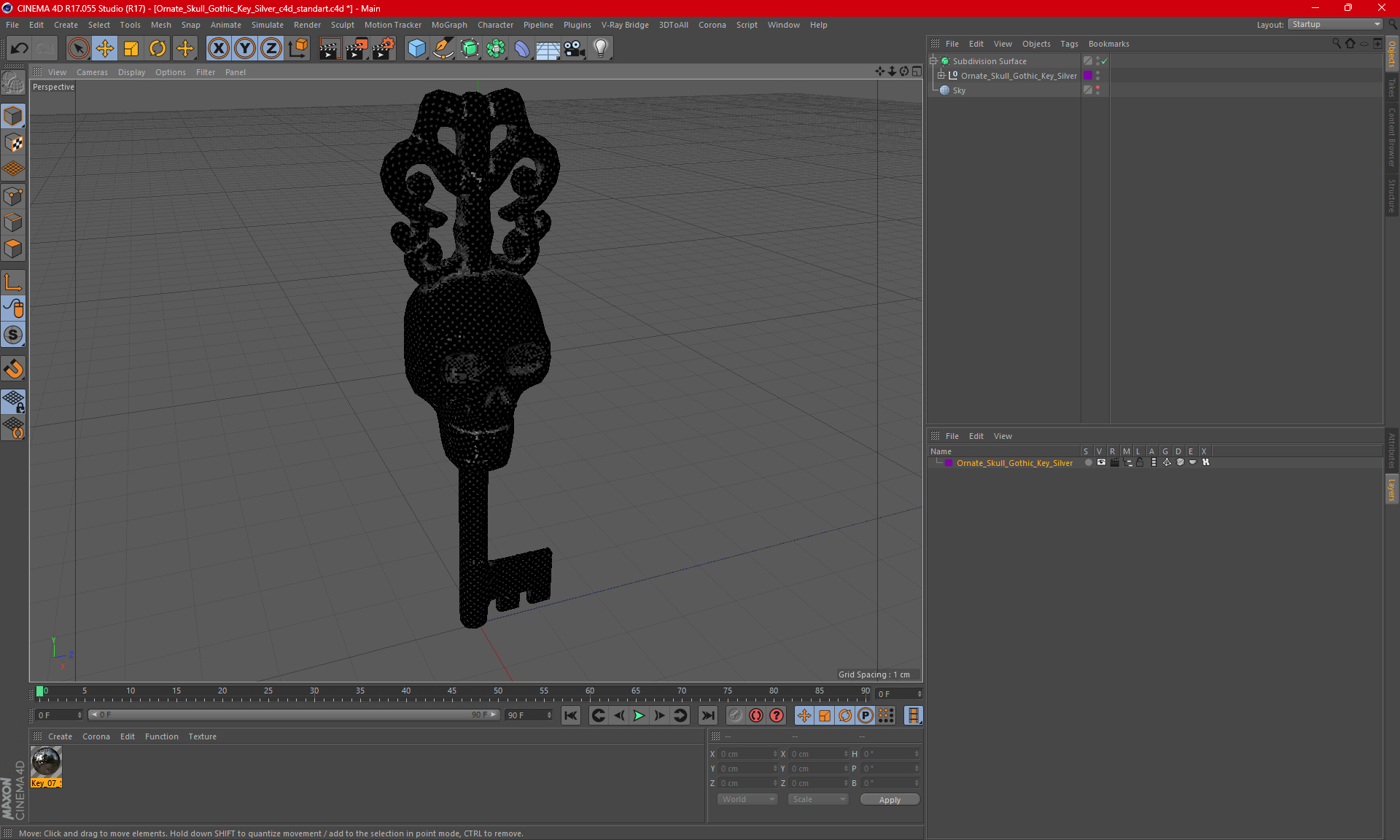
Task: Open the Layout Startup dropdown
Action: point(1336,24)
